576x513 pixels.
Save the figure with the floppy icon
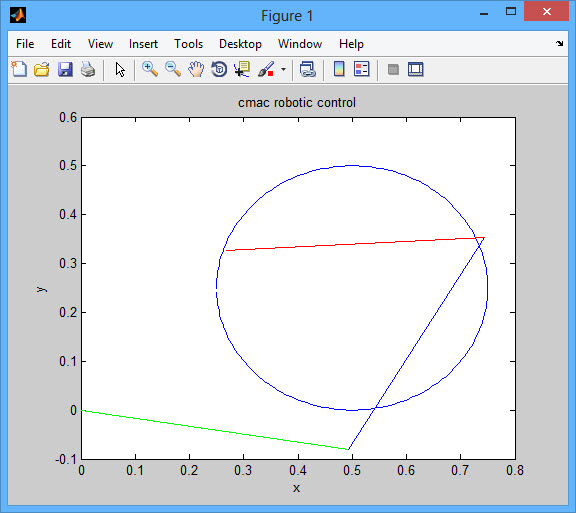click(x=65, y=69)
